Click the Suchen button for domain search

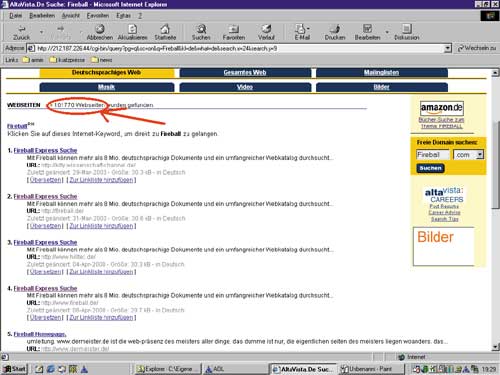point(430,168)
